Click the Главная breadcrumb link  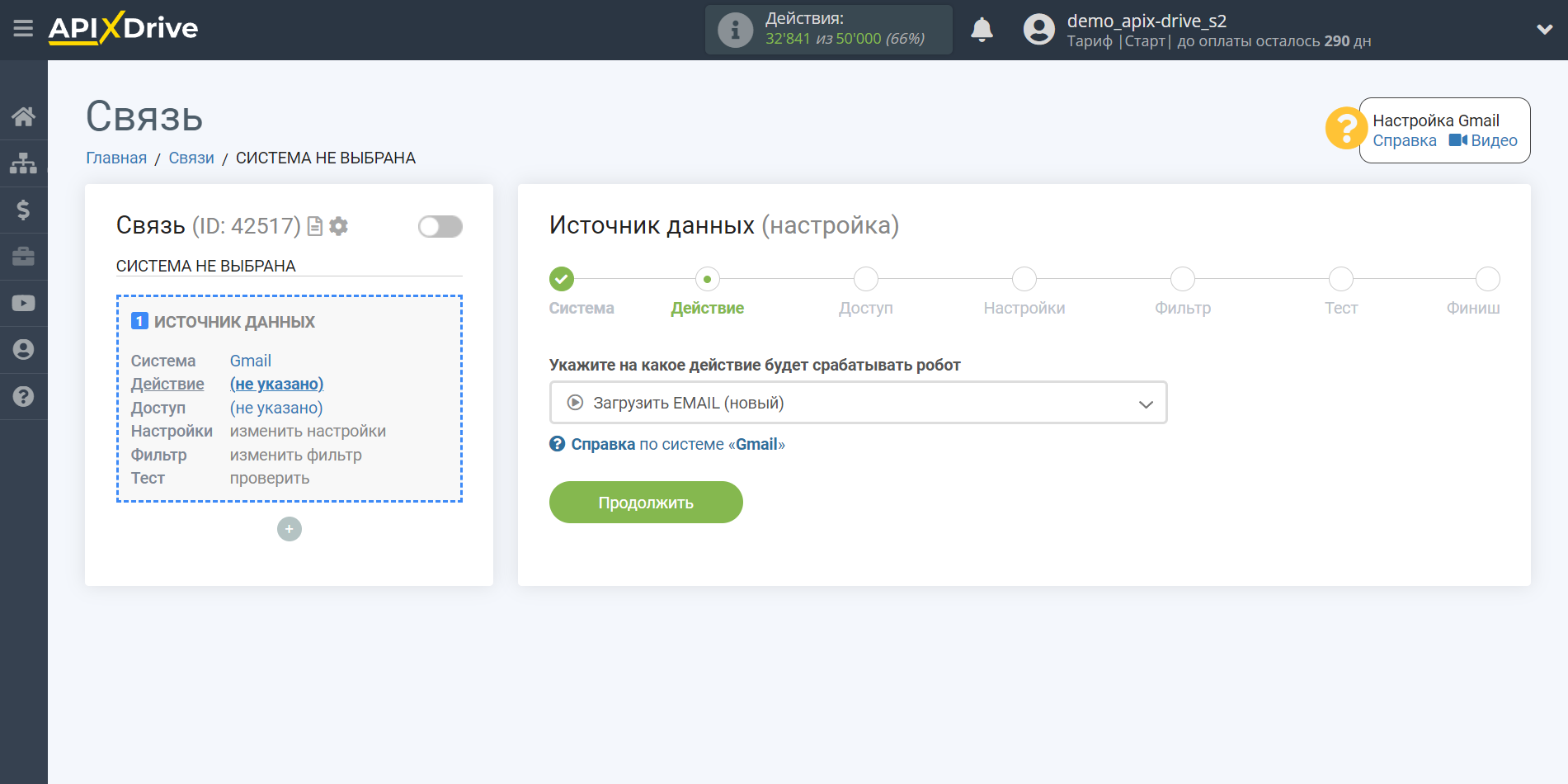coord(116,158)
